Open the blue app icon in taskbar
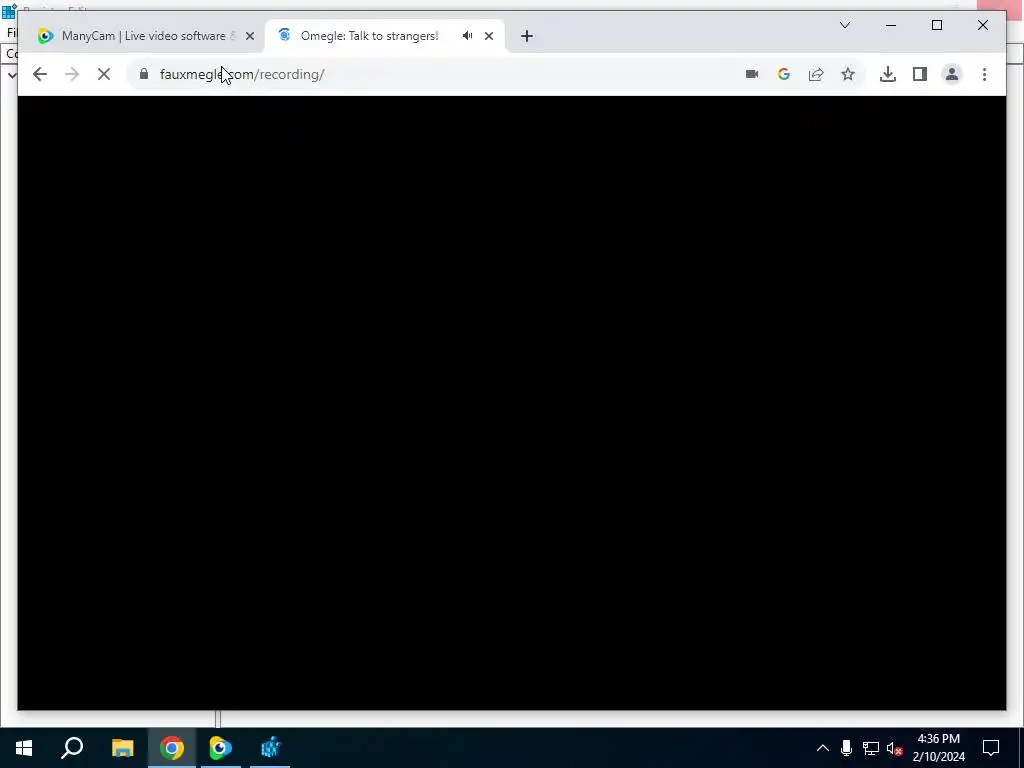1024x768 pixels. [x=270, y=748]
